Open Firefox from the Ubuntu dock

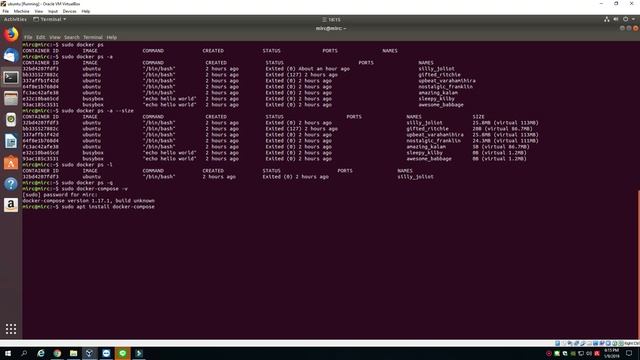[11, 35]
